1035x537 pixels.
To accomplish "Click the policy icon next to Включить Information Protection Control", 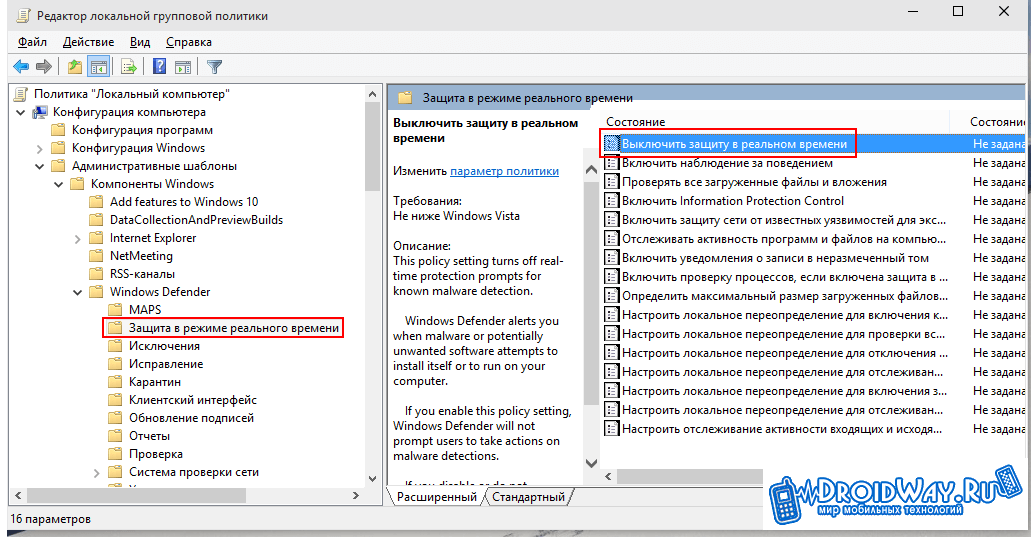I will coord(612,201).
